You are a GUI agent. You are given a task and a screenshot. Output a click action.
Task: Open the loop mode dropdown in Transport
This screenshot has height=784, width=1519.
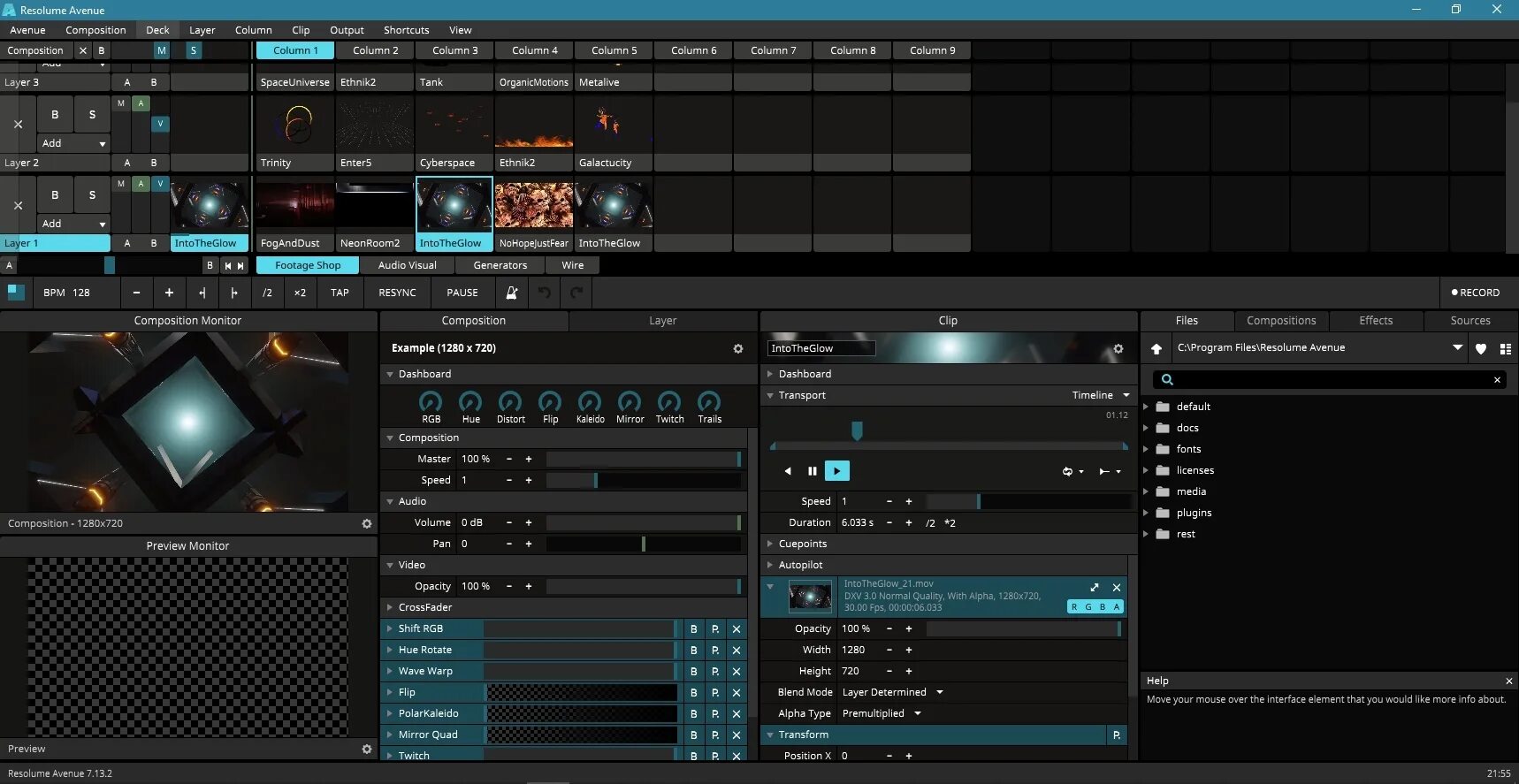tap(1072, 471)
